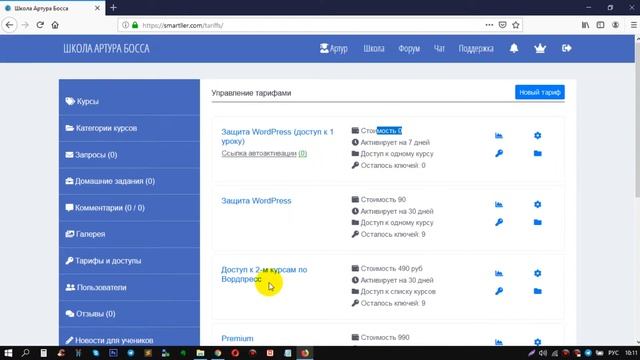640x360 pixels.
Task: Open browser home page icon
Action: coord(55,25)
